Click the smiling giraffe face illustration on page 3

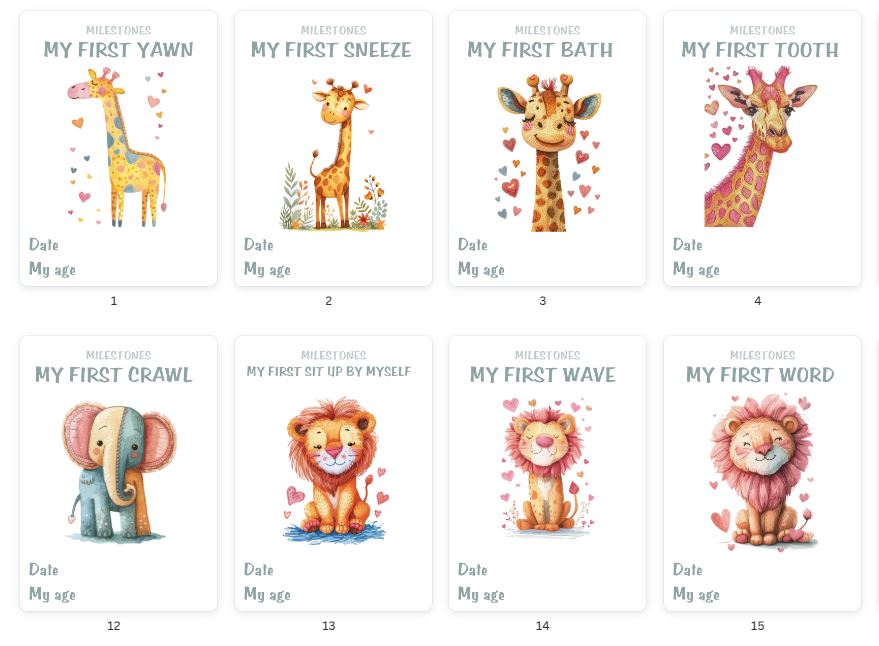tap(548, 153)
